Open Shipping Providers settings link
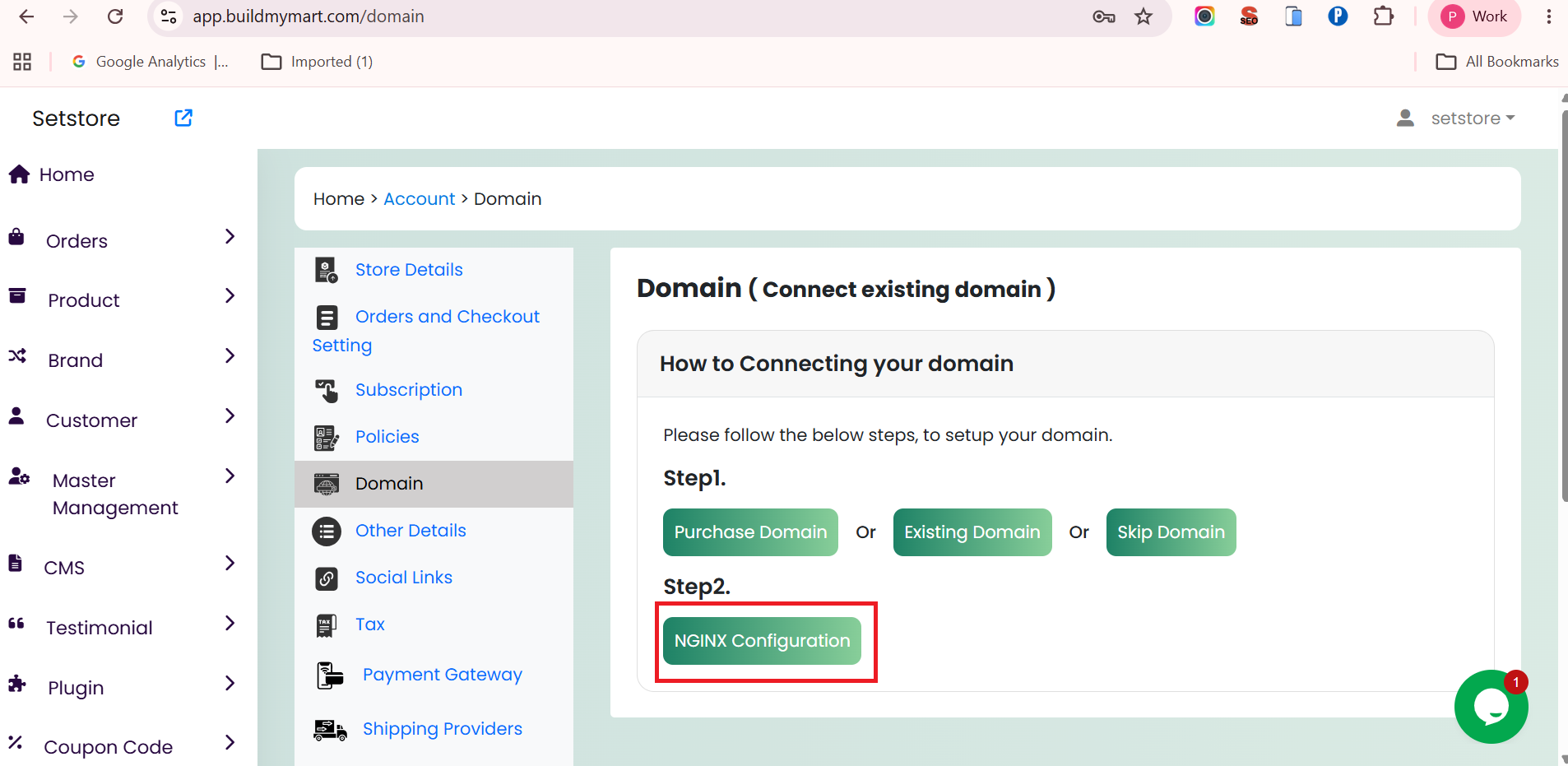The height and width of the screenshot is (766, 1568). pyautogui.click(x=443, y=729)
